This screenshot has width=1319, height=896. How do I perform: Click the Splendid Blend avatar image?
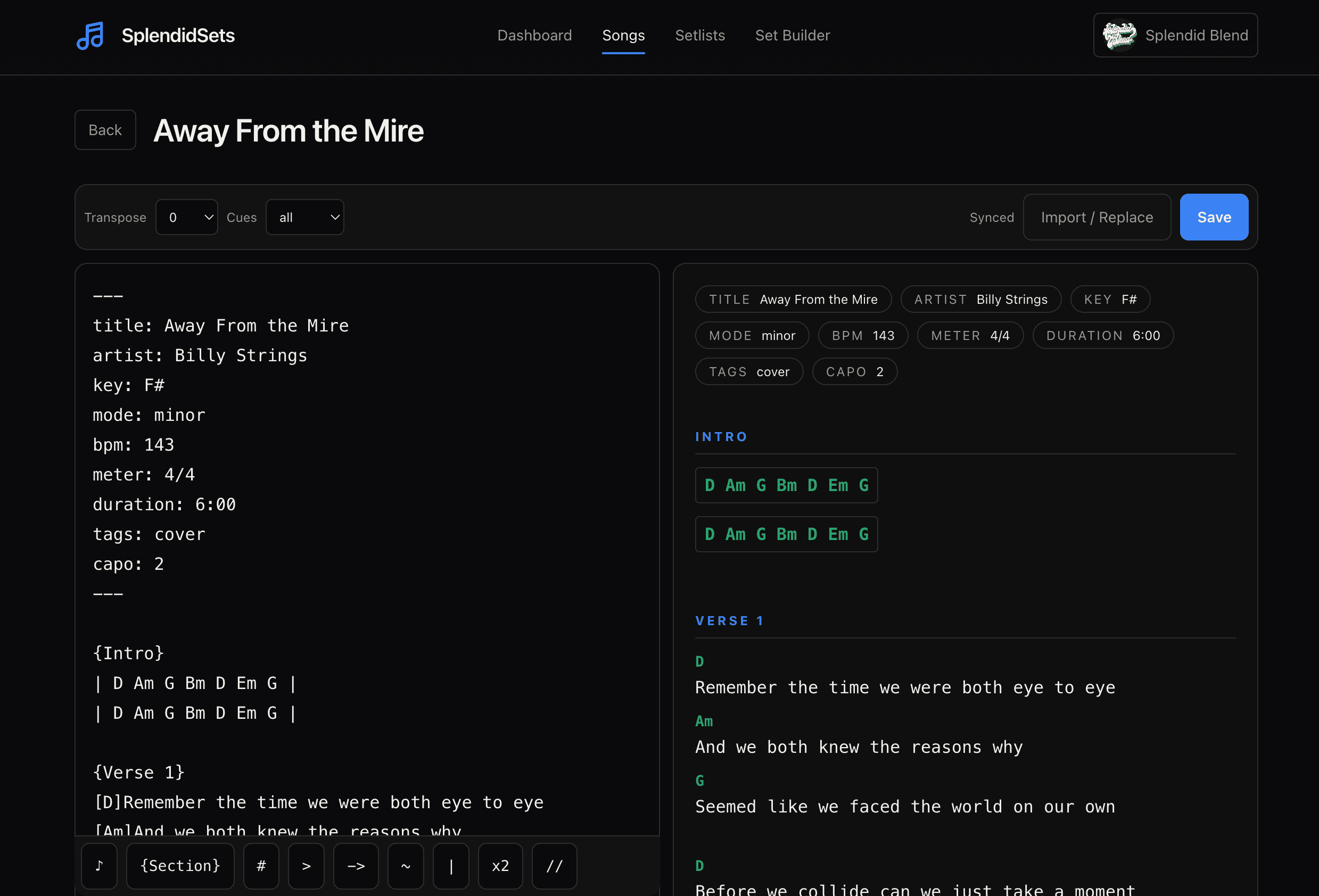pyautogui.click(x=1119, y=35)
